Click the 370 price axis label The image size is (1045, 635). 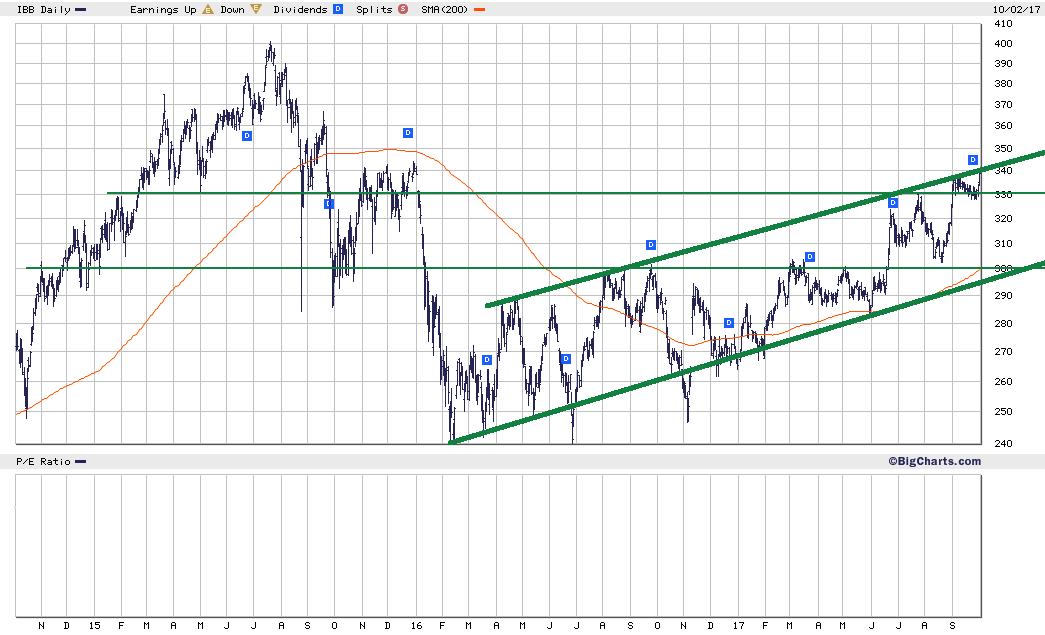(1003, 105)
